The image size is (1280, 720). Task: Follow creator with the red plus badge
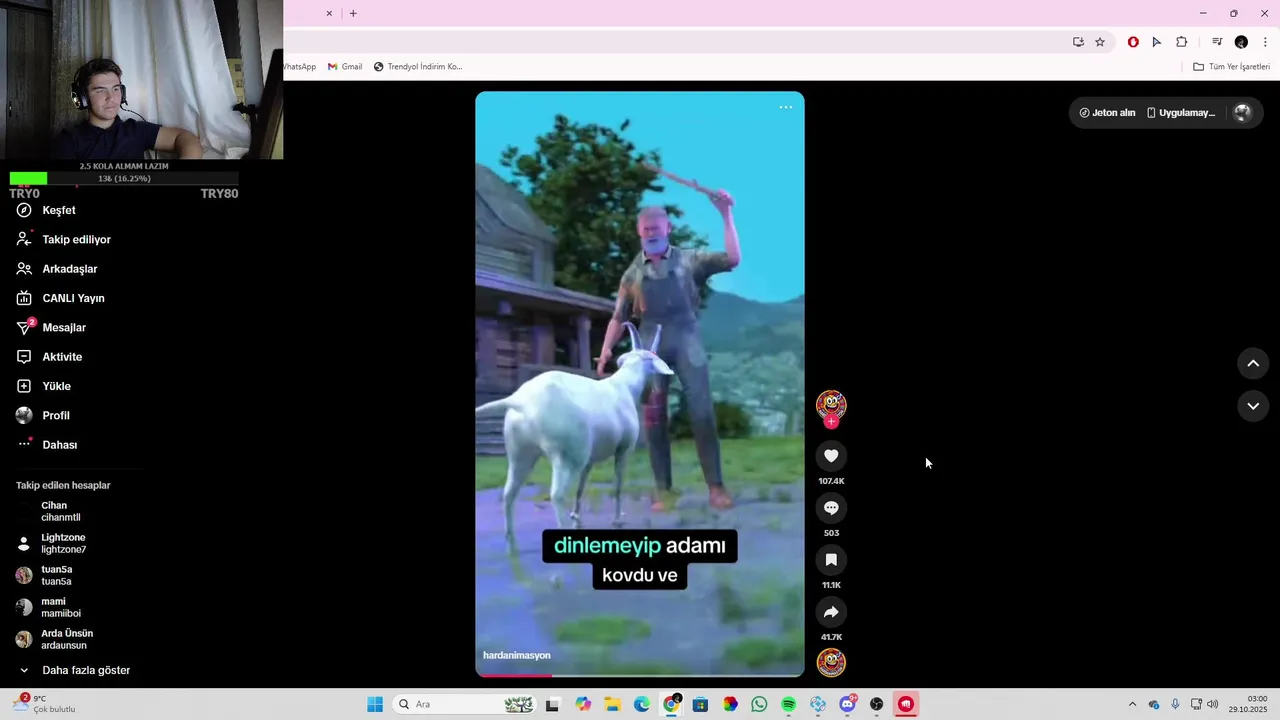coord(831,422)
